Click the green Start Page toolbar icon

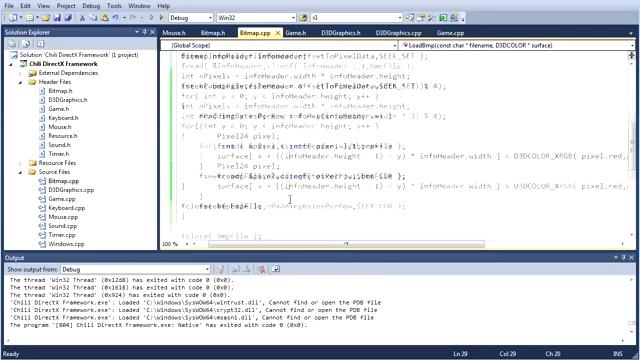point(443,18)
